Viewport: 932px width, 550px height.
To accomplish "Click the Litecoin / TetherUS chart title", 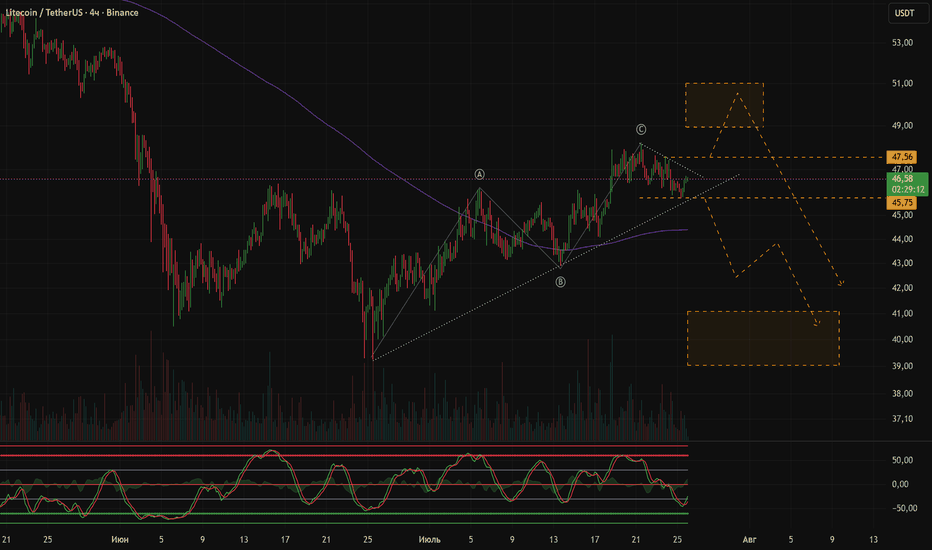I will [x=72, y=12].
